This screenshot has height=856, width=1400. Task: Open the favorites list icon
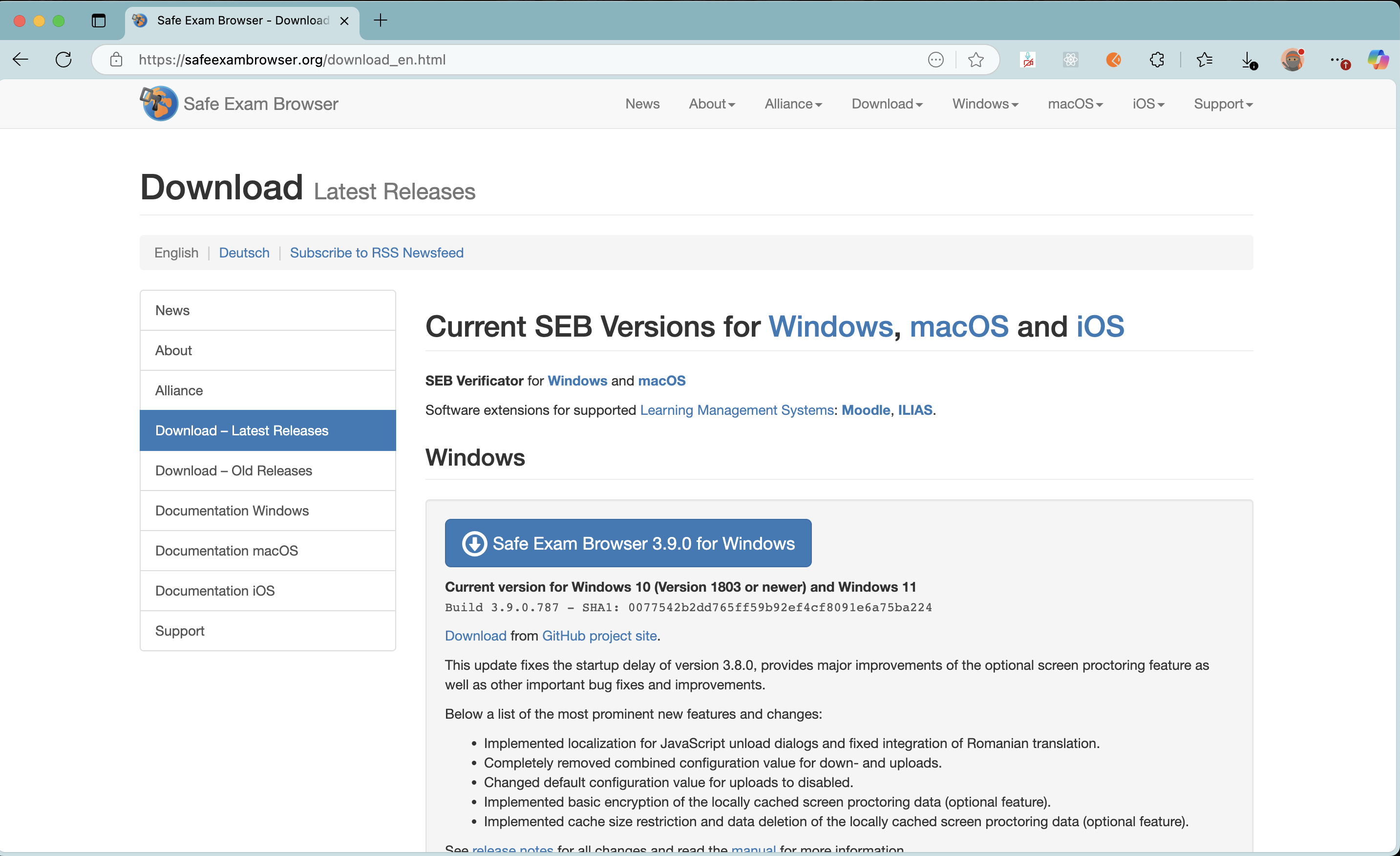[x=1204, y=60]
